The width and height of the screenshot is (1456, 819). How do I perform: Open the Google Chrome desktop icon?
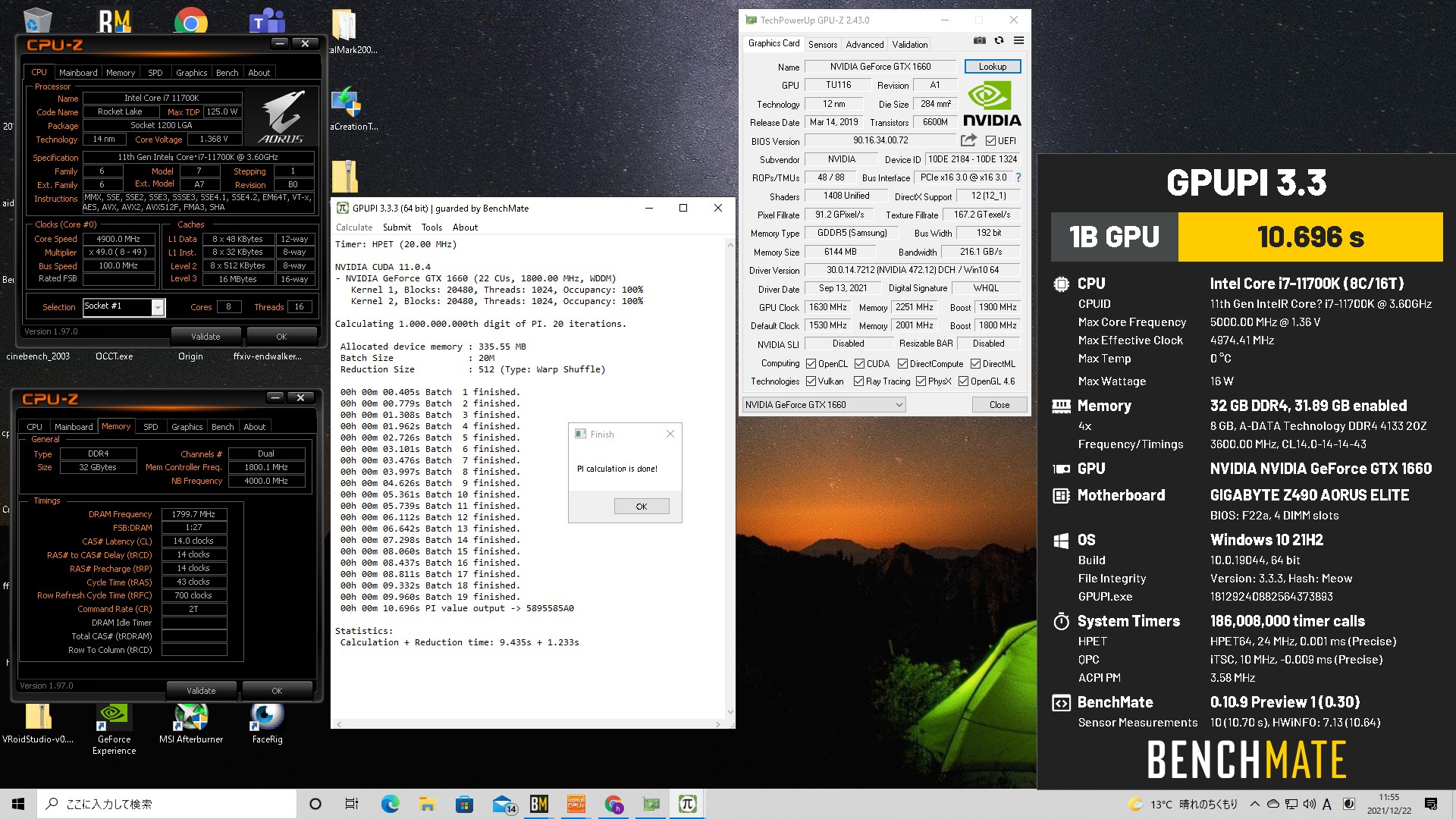pyautogui.click(x=190, y=23)
